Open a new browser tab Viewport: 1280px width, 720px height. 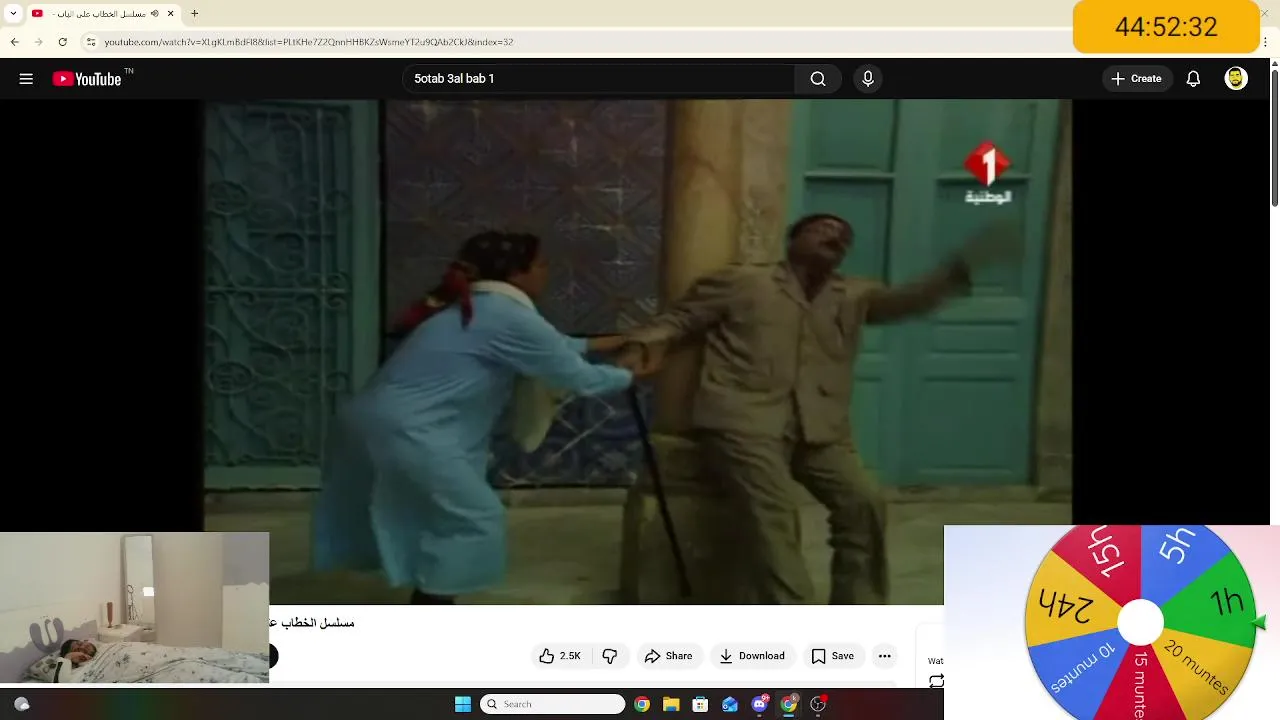click(194, 14)
